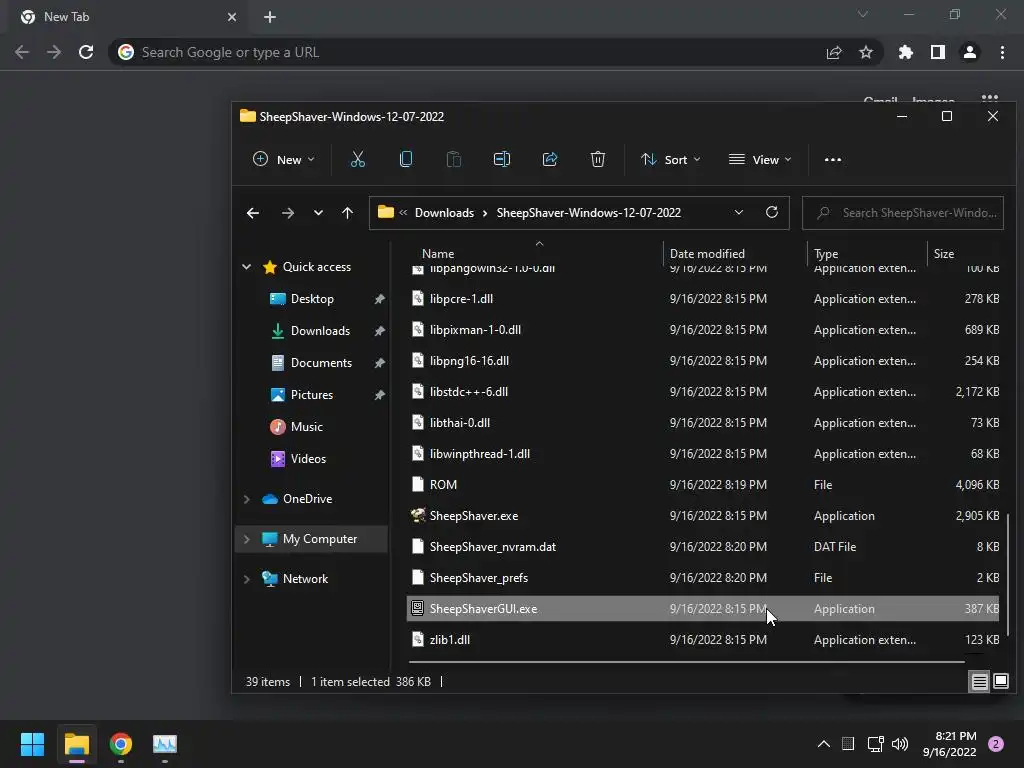
Task: Open recent locations dropdown arrow
Action: pos(318,213)
